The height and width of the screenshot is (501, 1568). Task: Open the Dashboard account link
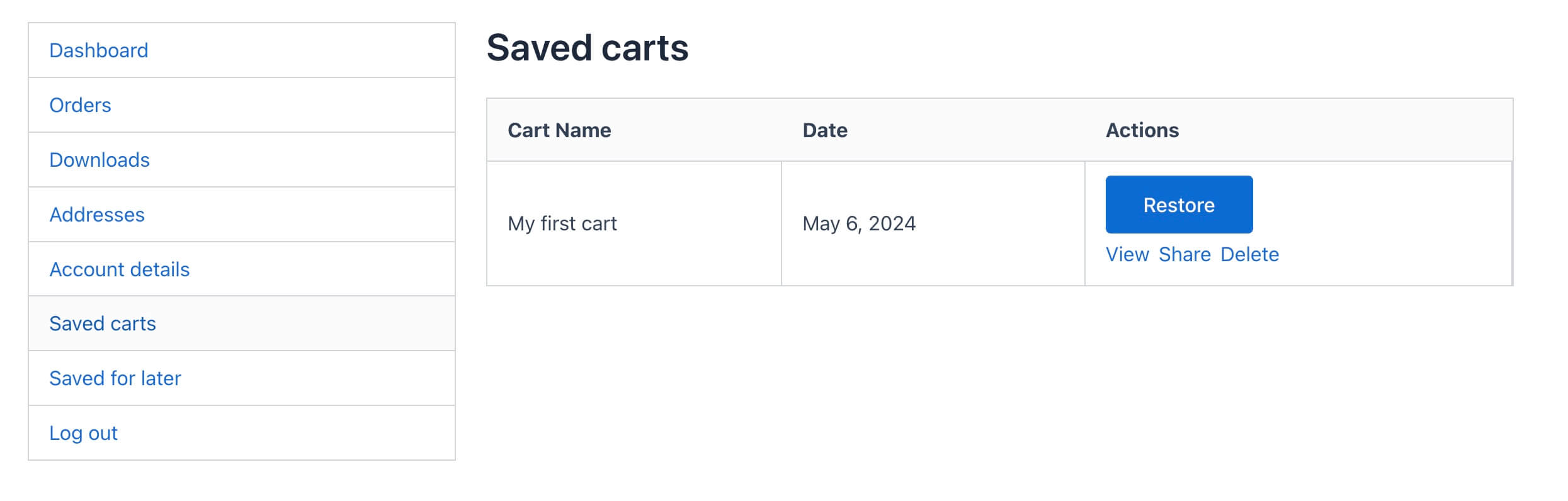coord(99,50)
